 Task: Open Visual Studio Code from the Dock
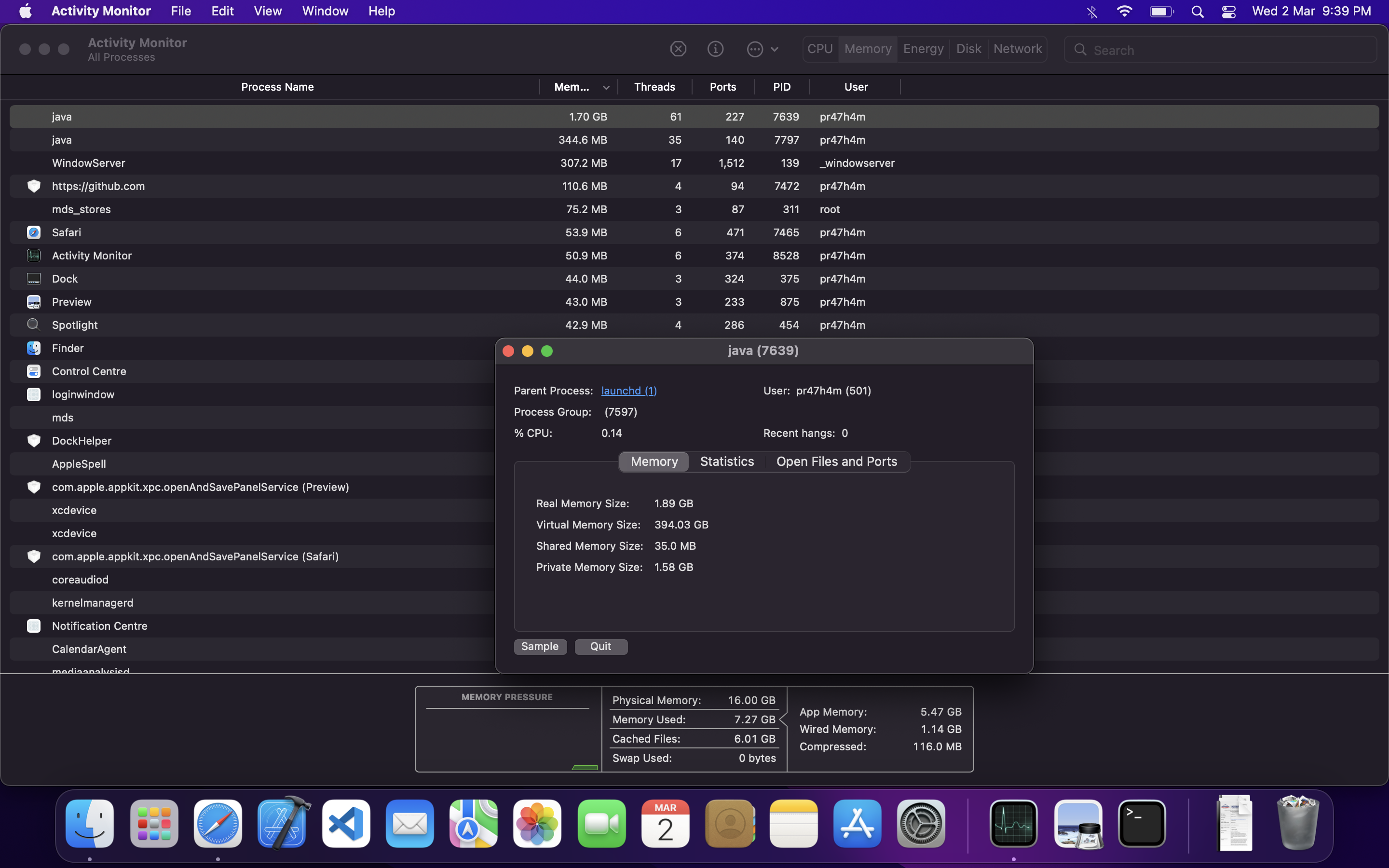pyautogui.click(x=345, y=825)
